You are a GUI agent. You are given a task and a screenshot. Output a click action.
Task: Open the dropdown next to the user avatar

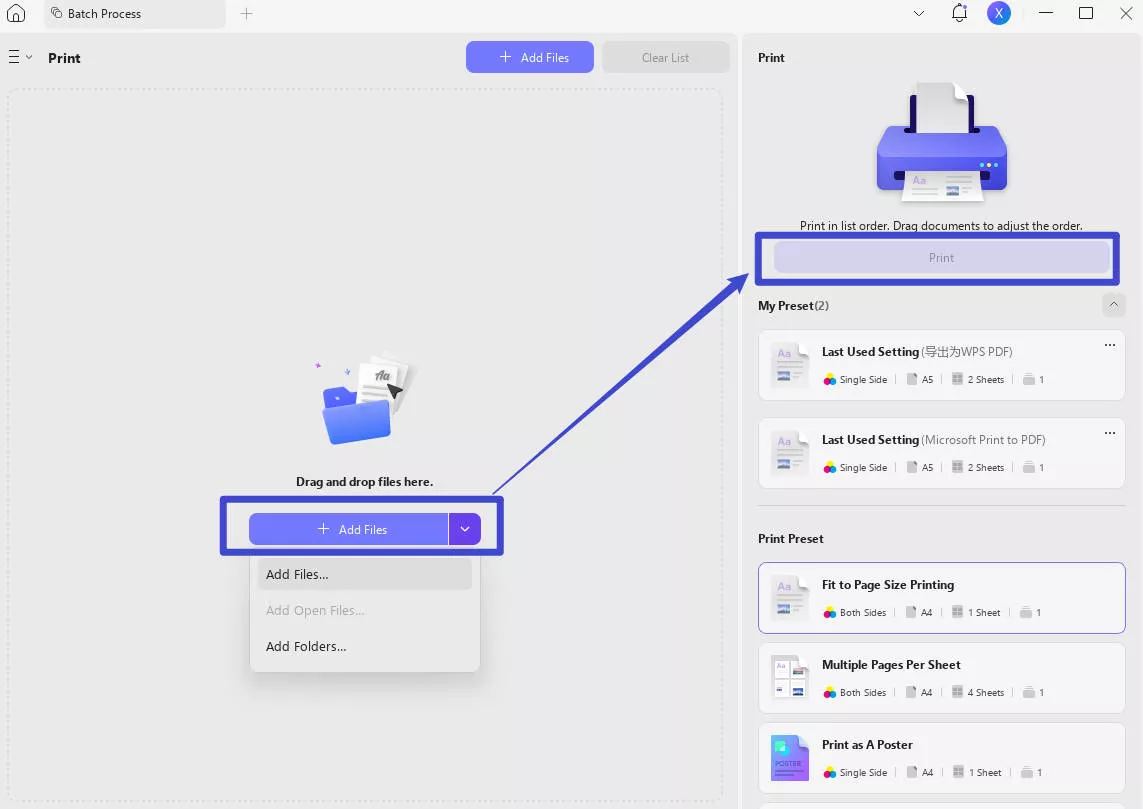click(918, 13)
